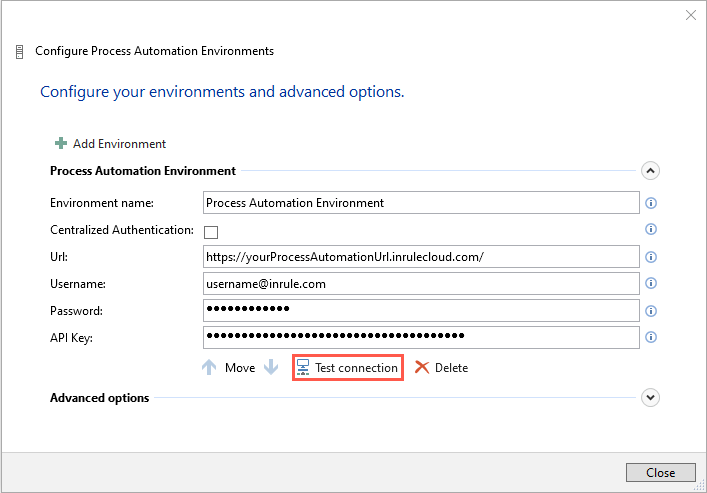
Task: Enable the Centralized Authentication checkbox
Action: 211,232
